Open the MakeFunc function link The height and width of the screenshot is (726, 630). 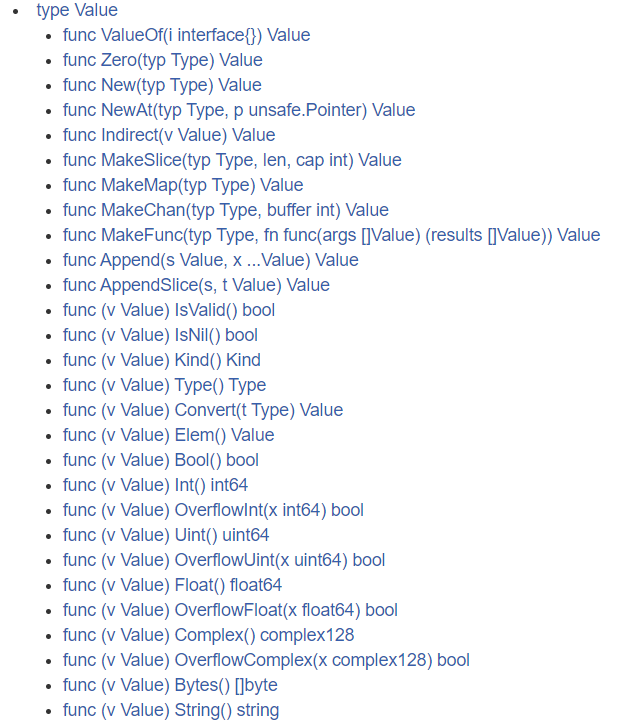[331, 235]
